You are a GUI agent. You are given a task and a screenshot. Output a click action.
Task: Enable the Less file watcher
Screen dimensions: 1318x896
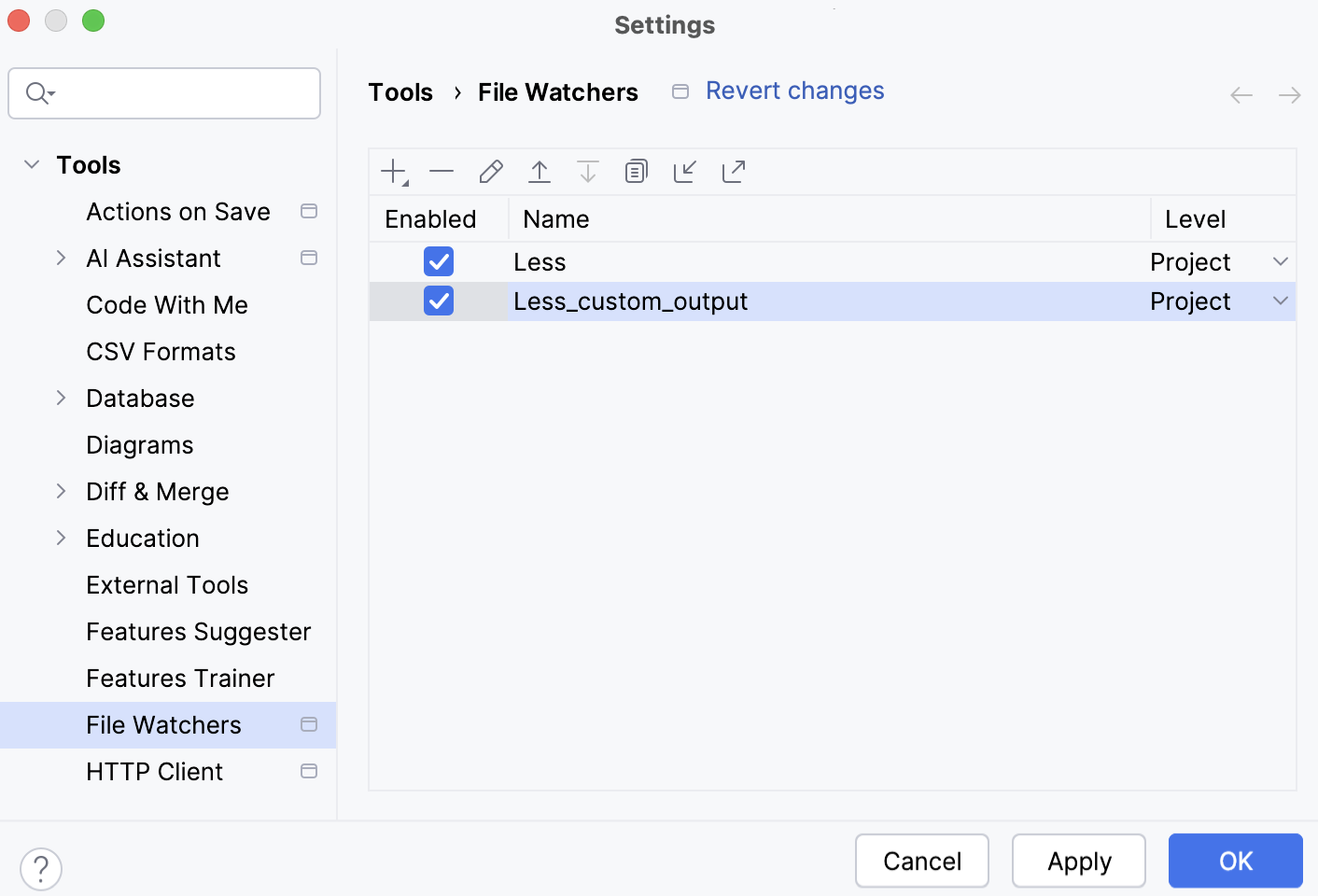point(438,261)
